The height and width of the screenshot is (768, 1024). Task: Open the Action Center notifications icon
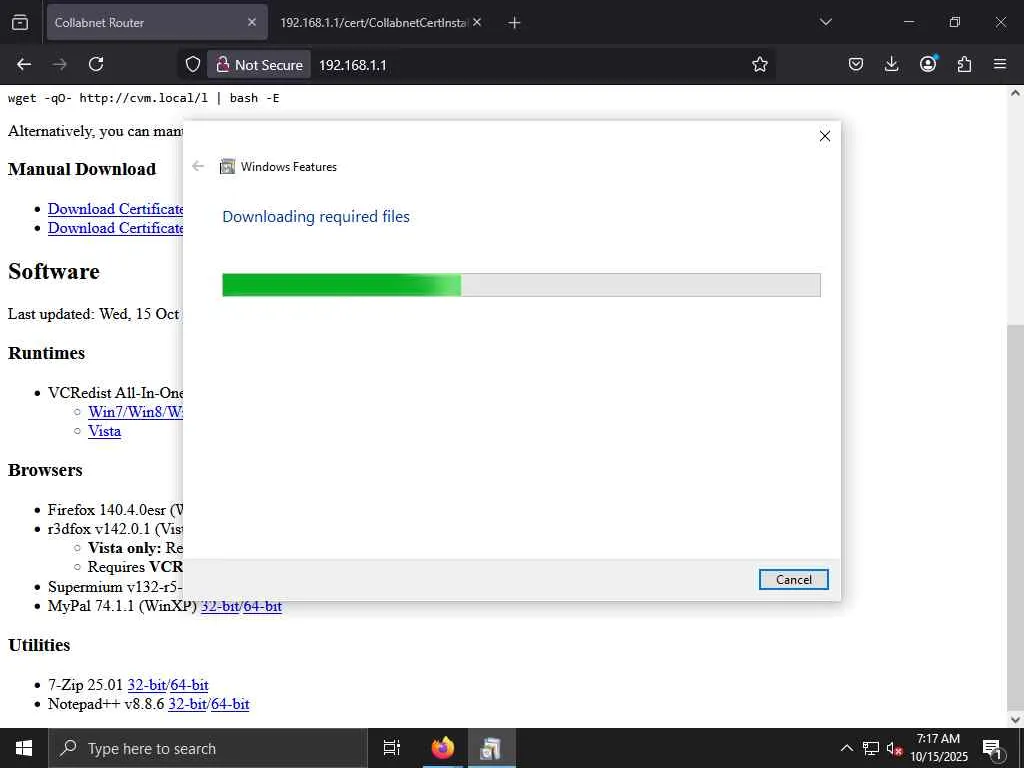pos(993,748)
